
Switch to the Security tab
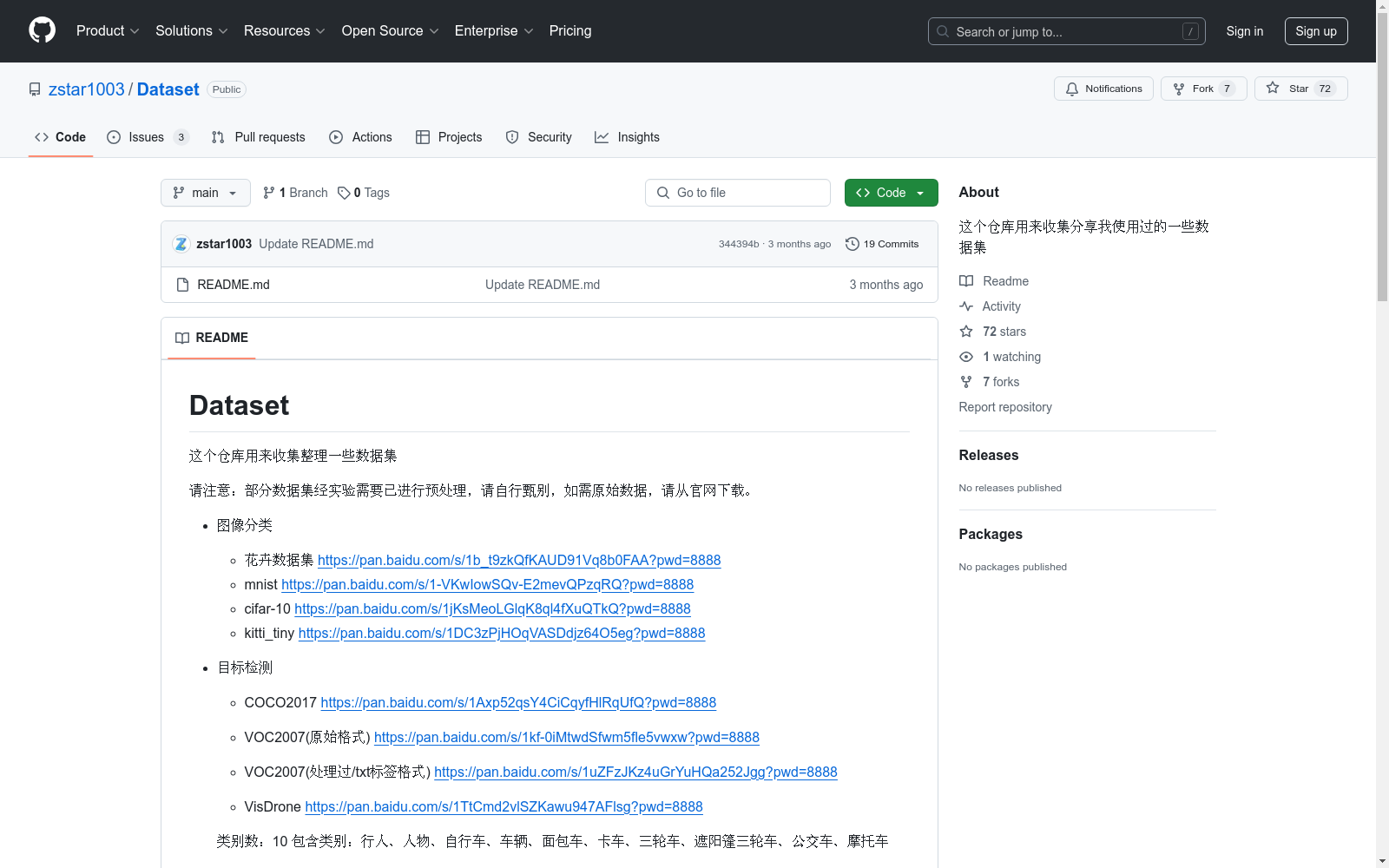pyautogui.click(x=539, y=137)
